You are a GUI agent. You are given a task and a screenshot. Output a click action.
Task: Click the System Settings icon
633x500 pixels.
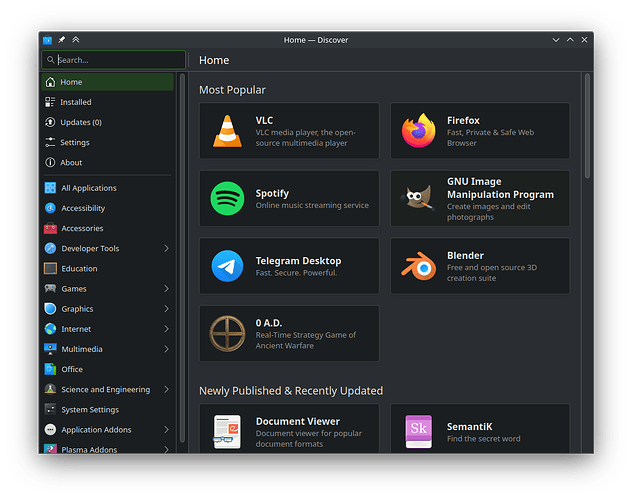[x=50, y=410]
